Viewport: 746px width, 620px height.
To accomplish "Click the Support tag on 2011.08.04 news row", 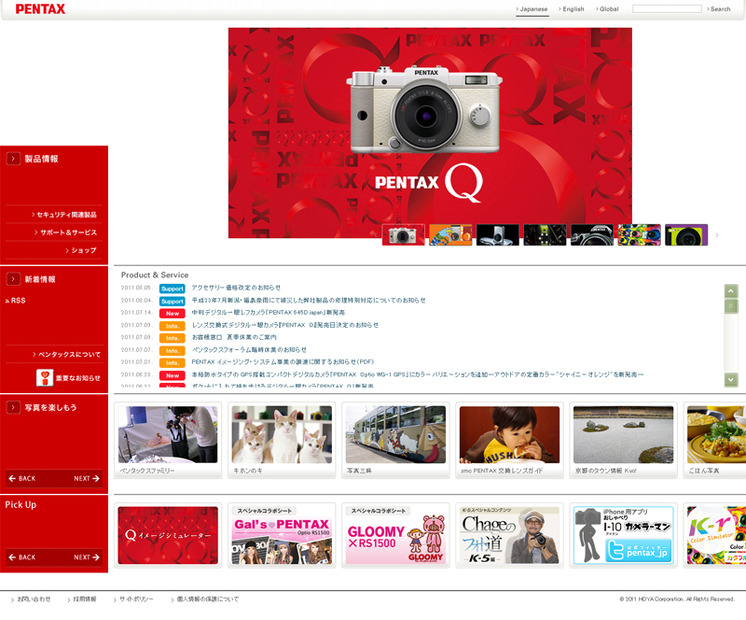I will tap(172, 301).
